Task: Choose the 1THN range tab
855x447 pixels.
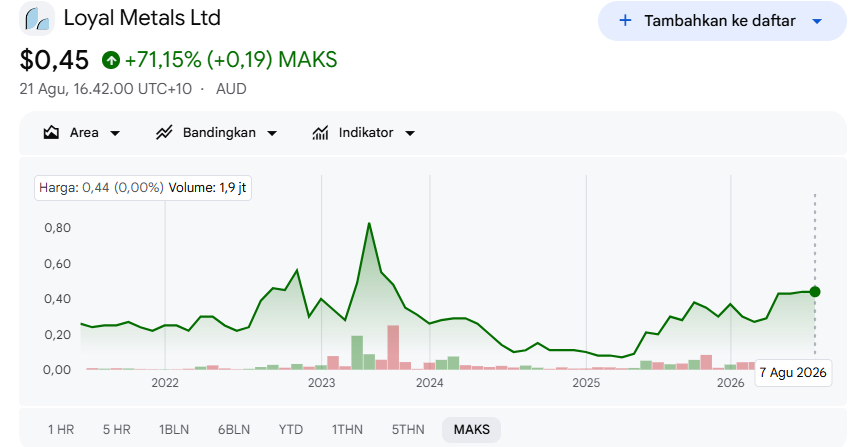Action: coord(347,430)
